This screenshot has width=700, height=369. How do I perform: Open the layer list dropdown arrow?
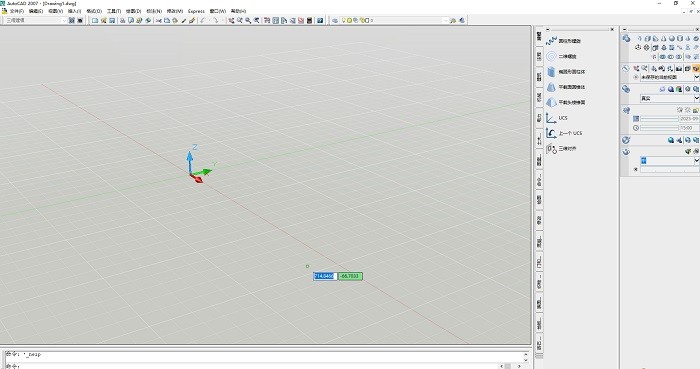point(445,20)
